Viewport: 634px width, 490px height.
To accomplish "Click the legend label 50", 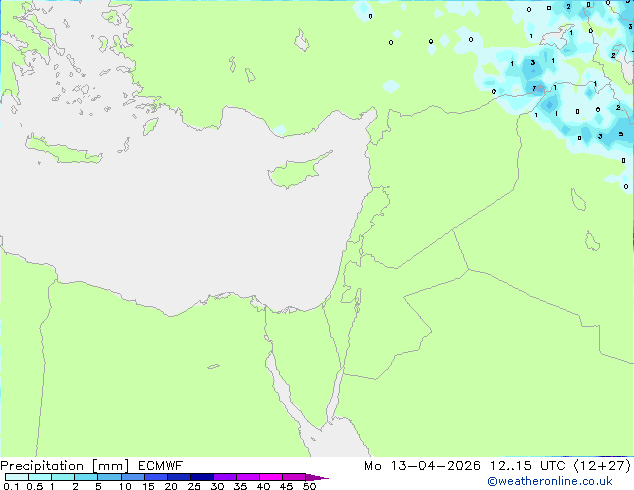I will [x=310, y=486].
